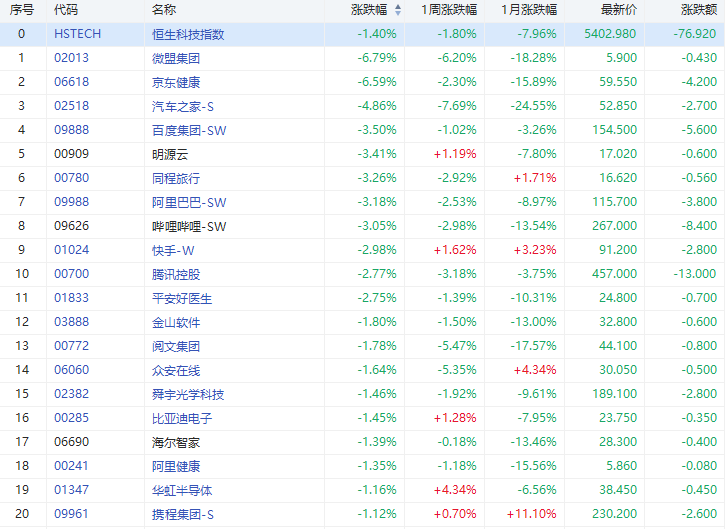This screenshot has width=725, height=529.
Task: Open 百度集团-SW stock link
Action: [189, 130]
